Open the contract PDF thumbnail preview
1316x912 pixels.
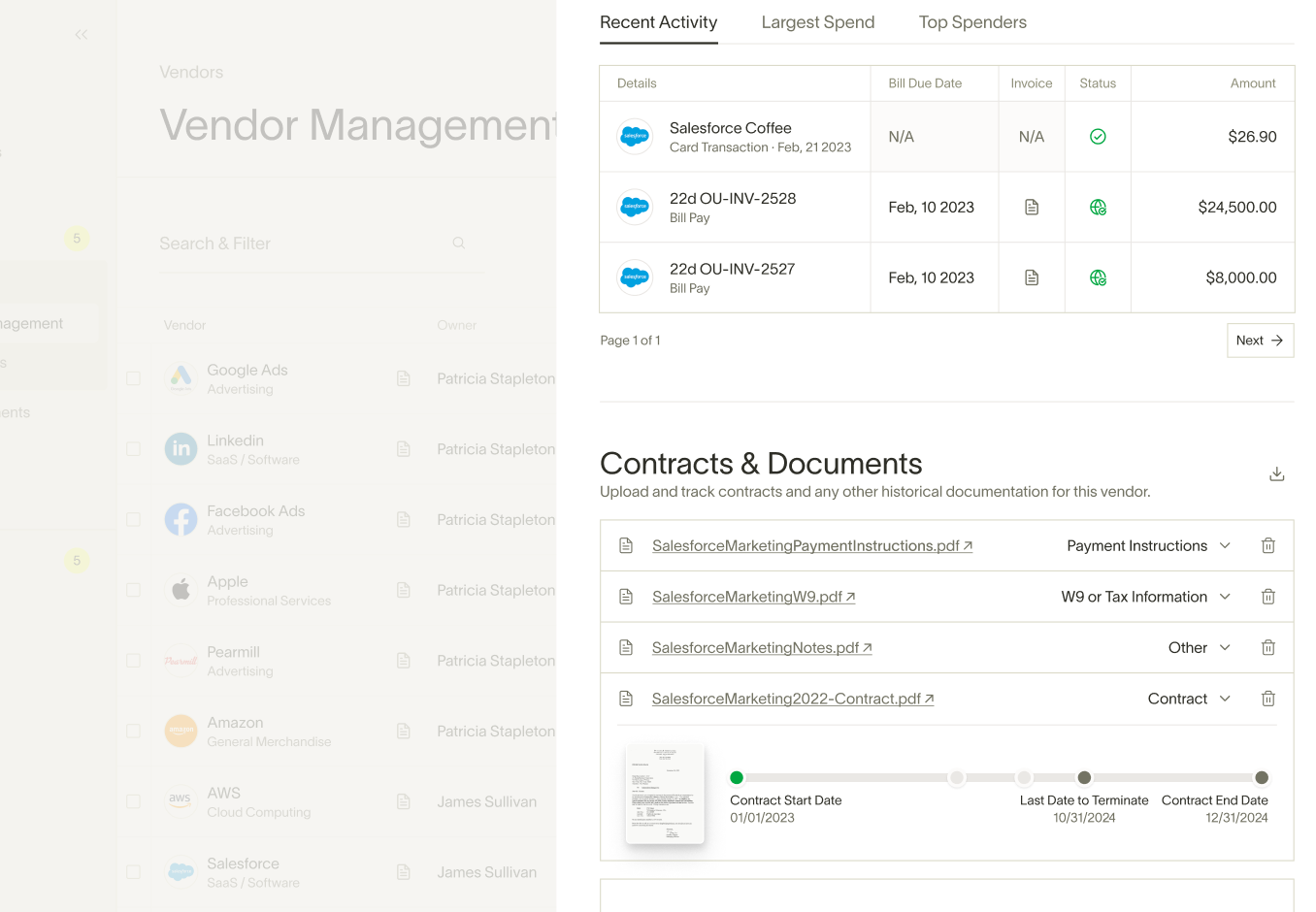click(665, 794)
